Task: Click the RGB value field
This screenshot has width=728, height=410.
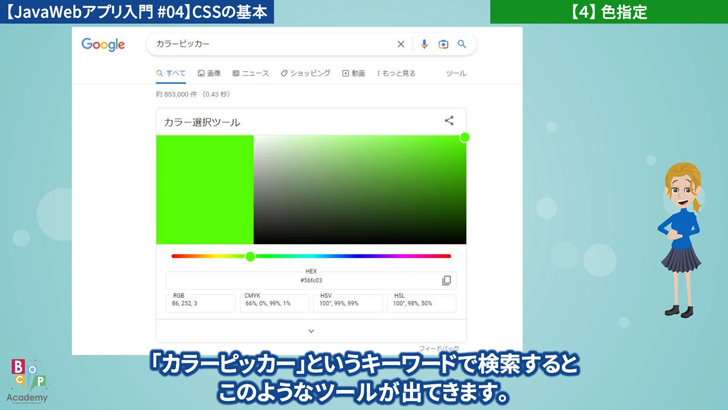Action: coord(200,303)
